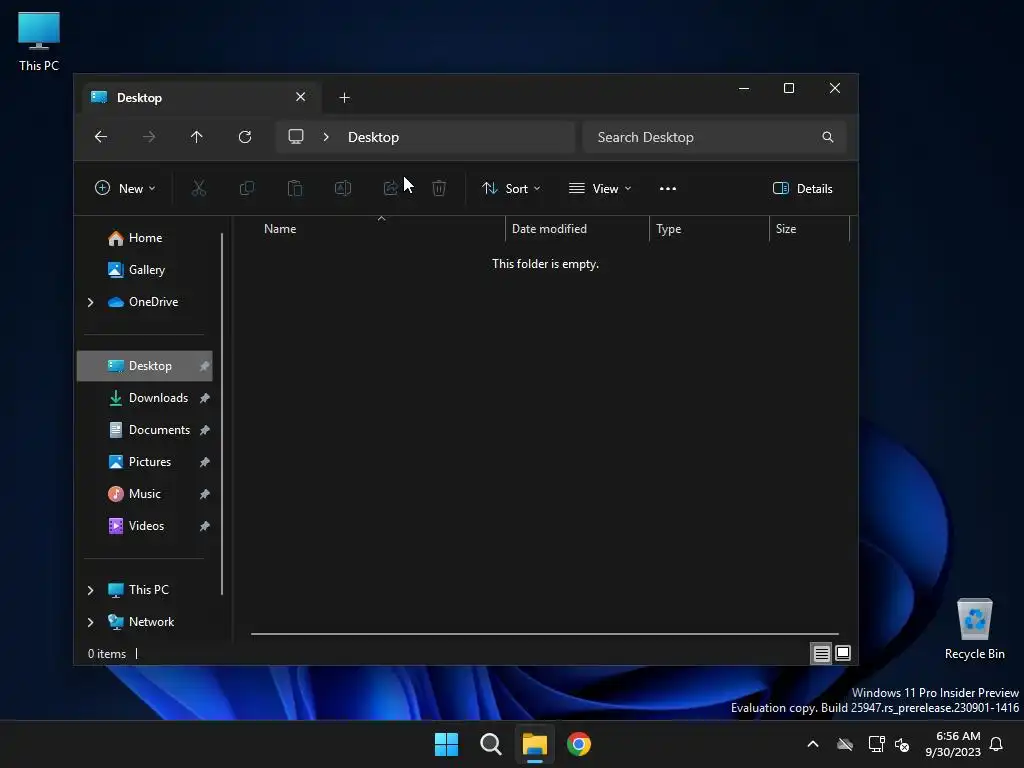Open the Windows Start menu
1024x768 pixels.
tap(447, 744)
